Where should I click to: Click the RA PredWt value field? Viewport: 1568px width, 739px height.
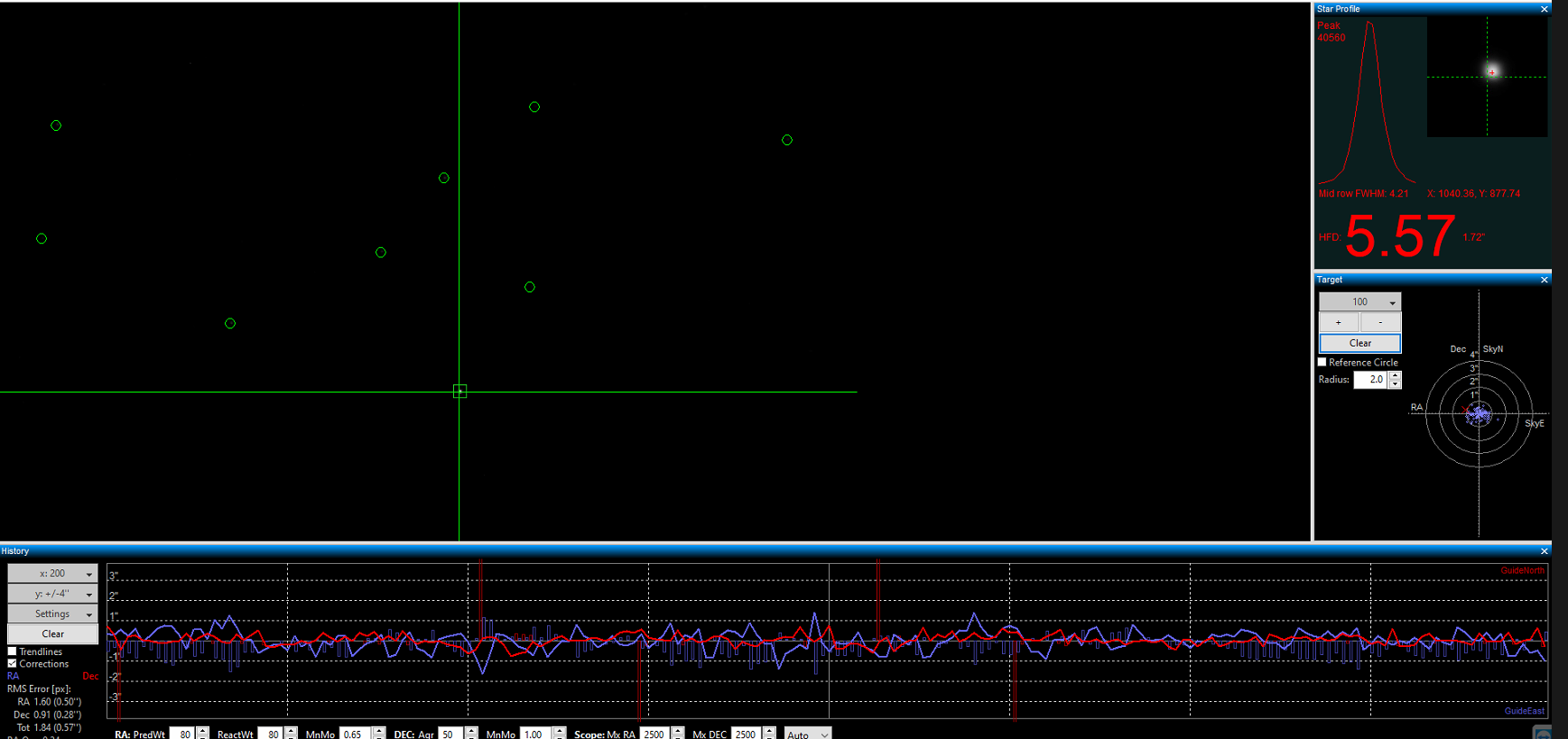click(x=181, y=734)
